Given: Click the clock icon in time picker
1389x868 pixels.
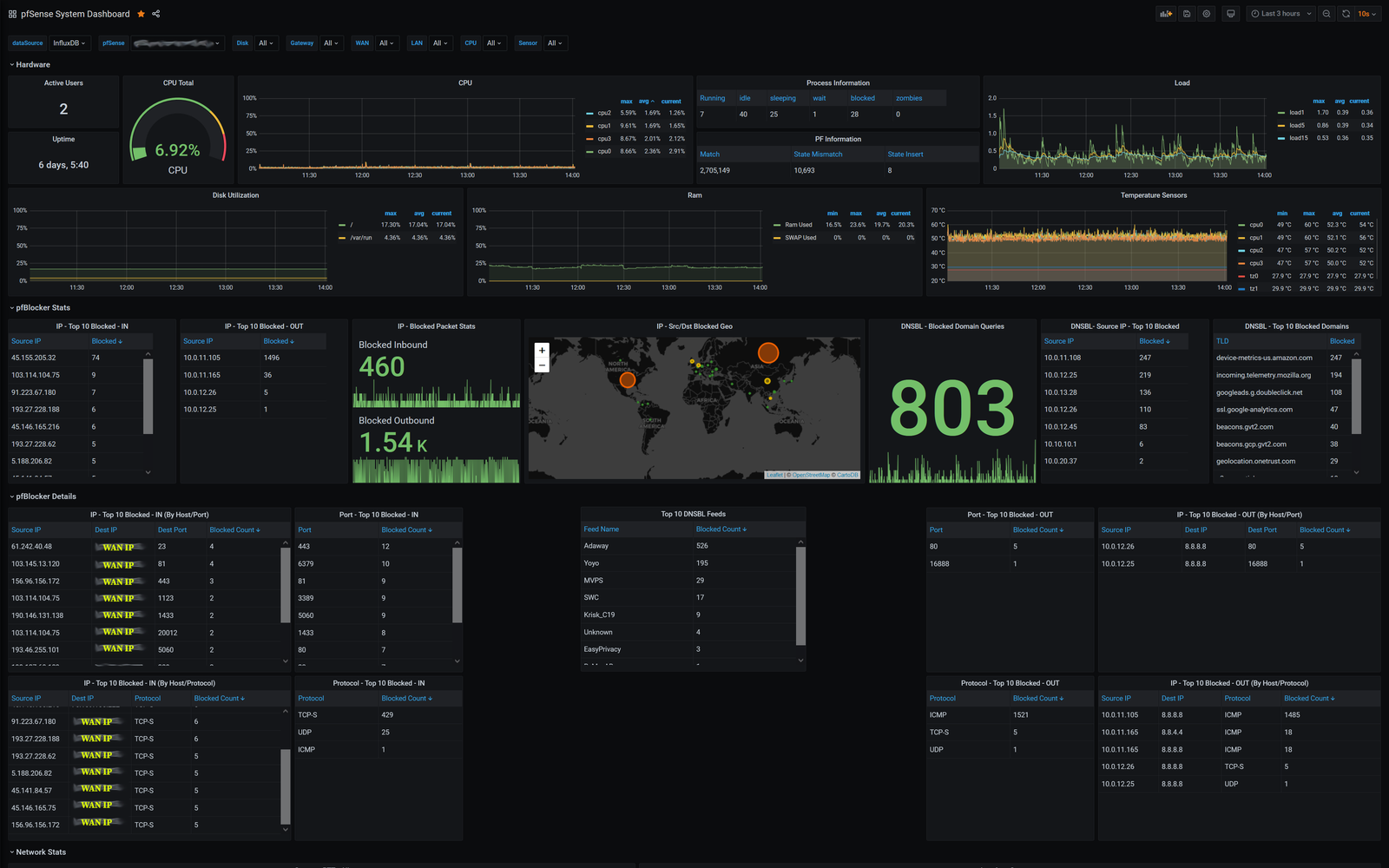Looking at the screenshot, I should click(1256, 14).
